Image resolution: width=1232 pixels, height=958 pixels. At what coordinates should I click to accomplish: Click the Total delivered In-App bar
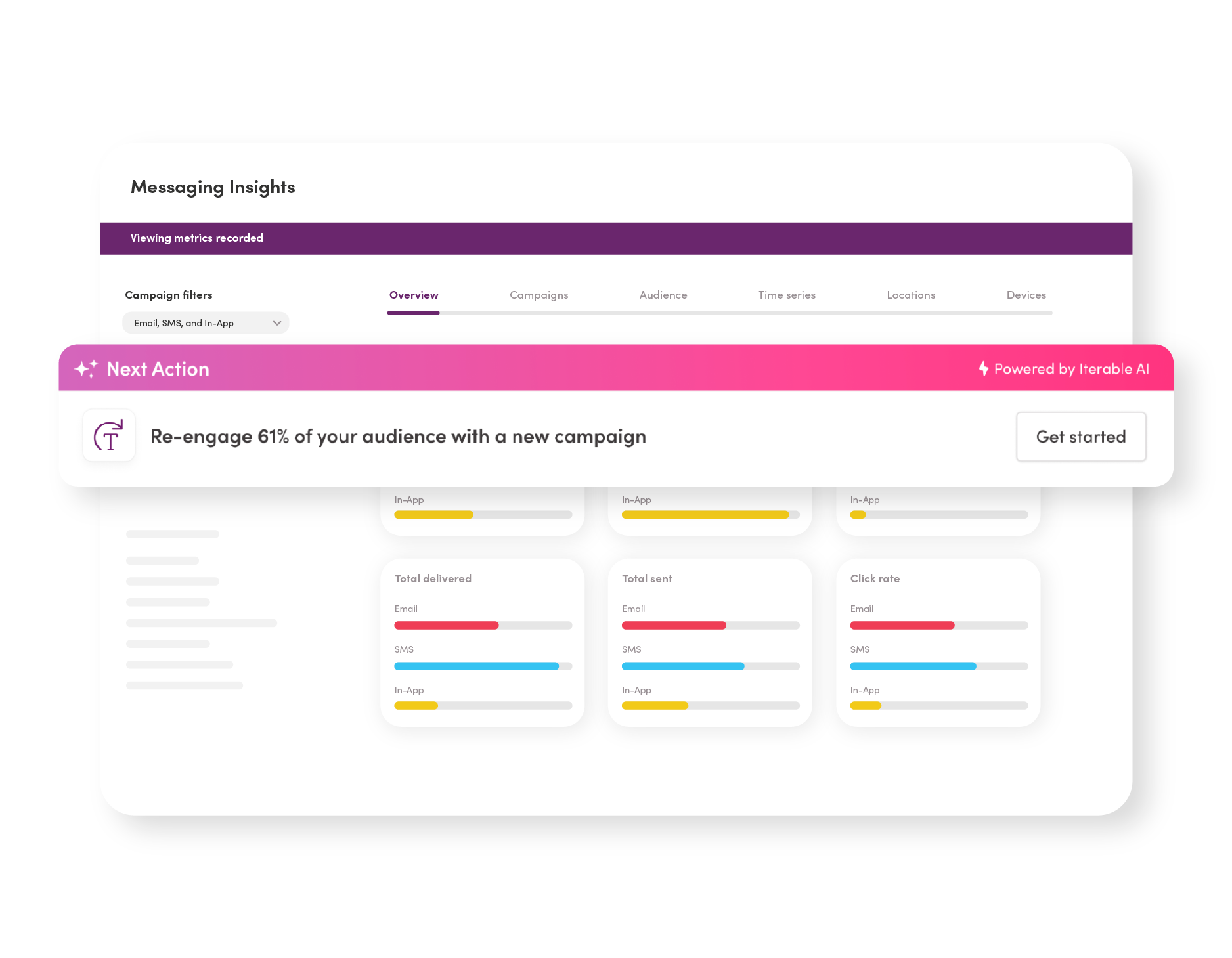(x=483, y=705)
